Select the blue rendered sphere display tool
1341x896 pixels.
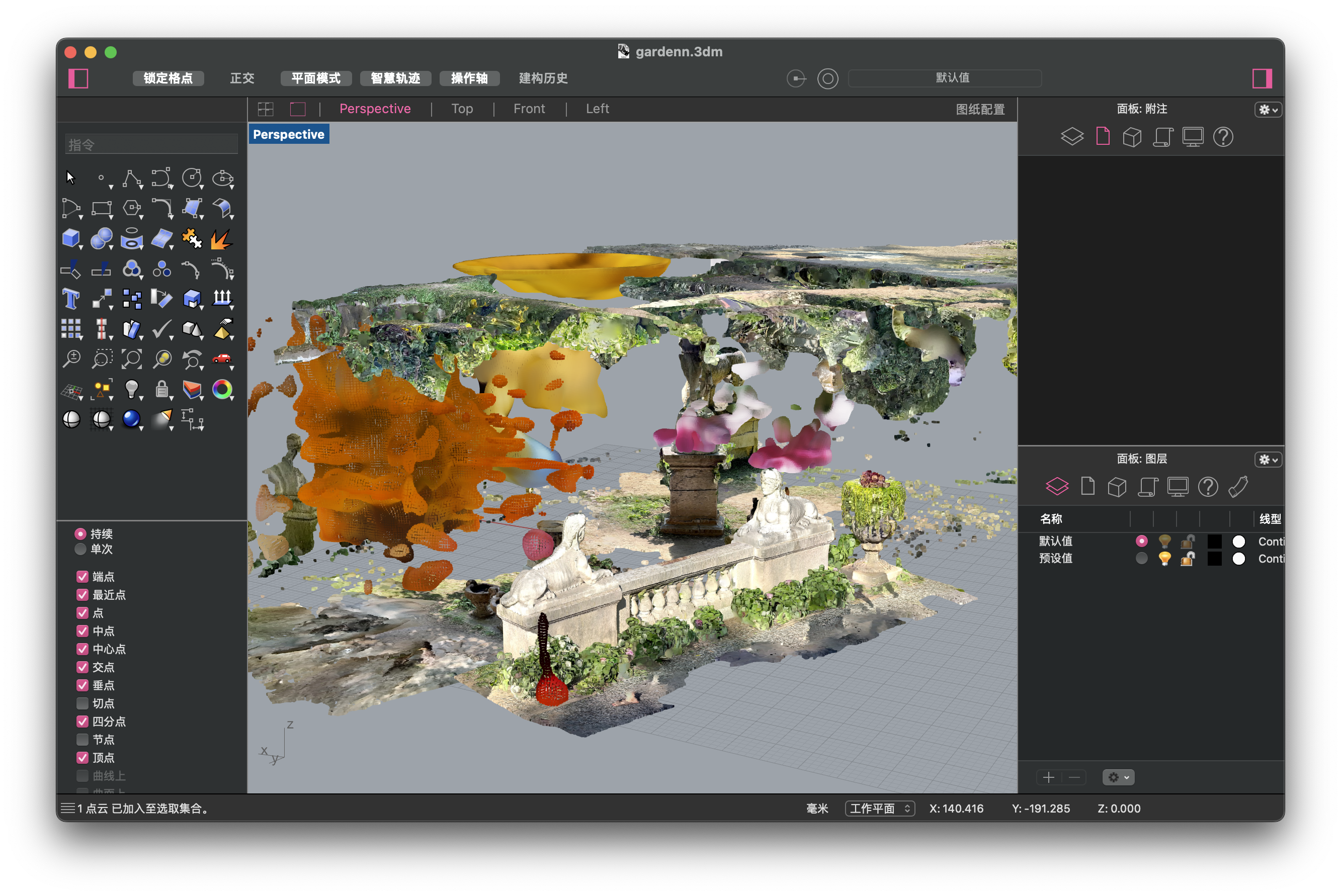tap(131, 419)
